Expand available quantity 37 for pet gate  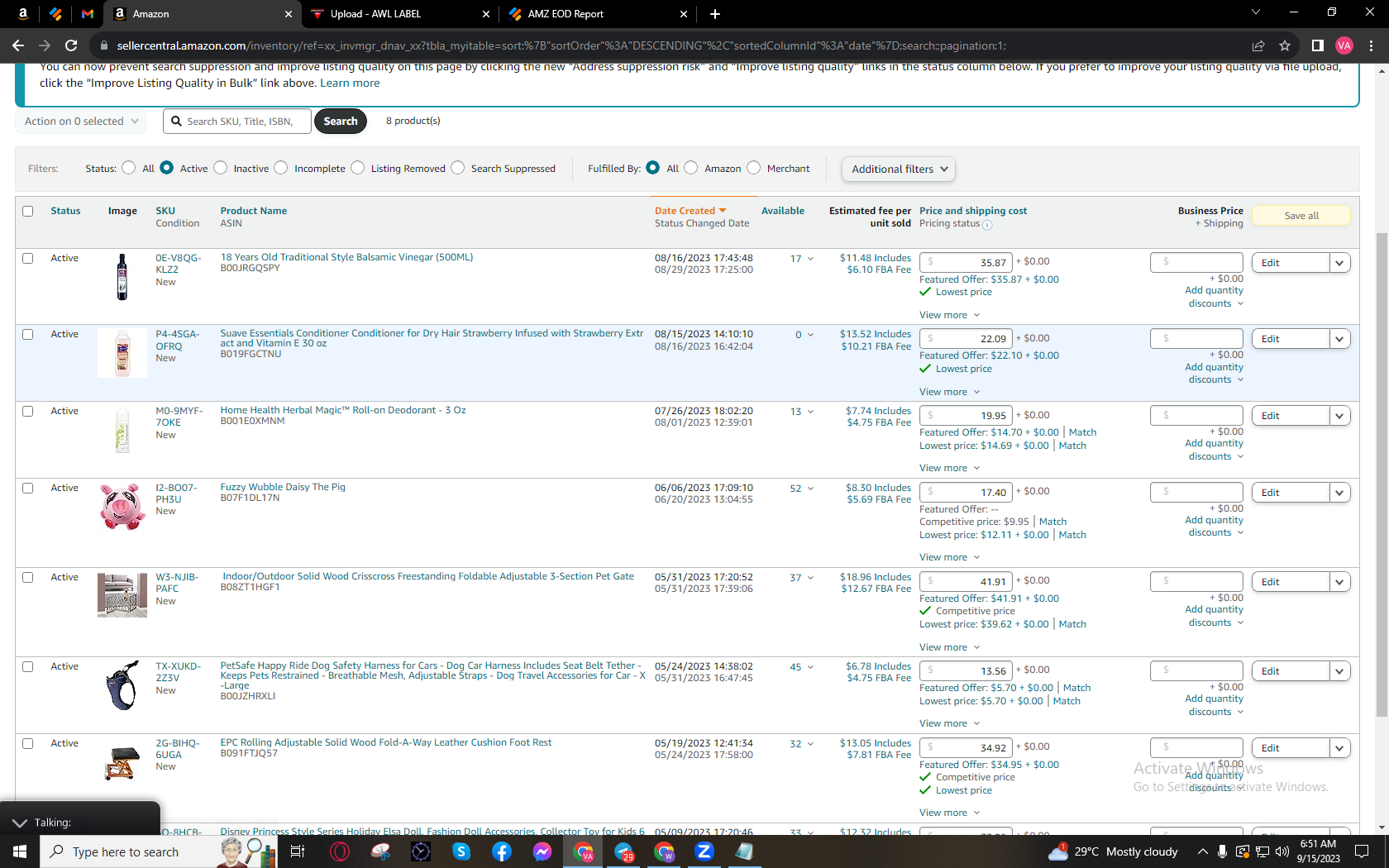tap(801, 578)
